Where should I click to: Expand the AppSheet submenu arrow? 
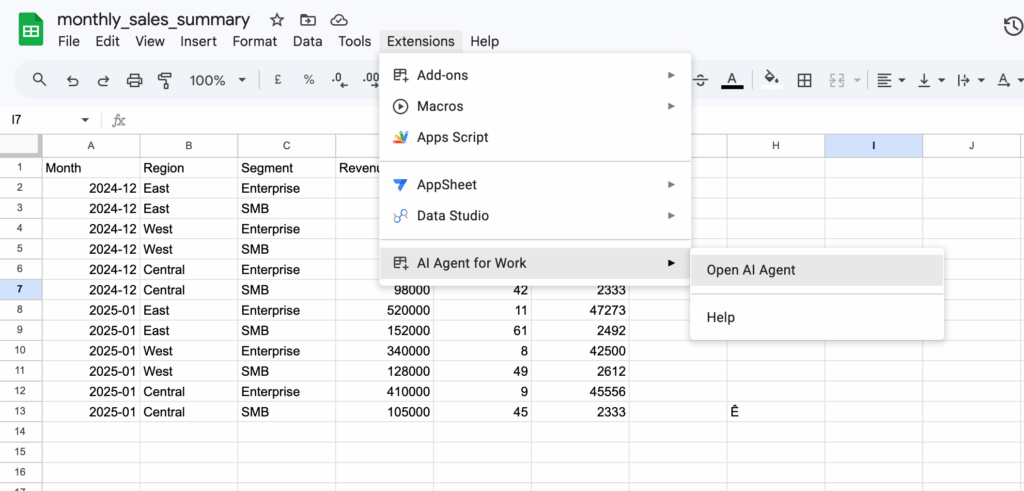click(x=671, y=185)
